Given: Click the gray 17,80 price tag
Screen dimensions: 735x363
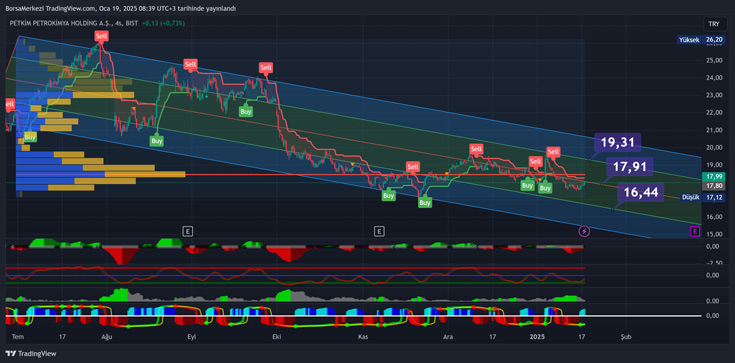Looking at the screenshot, I should coord(713,186).
